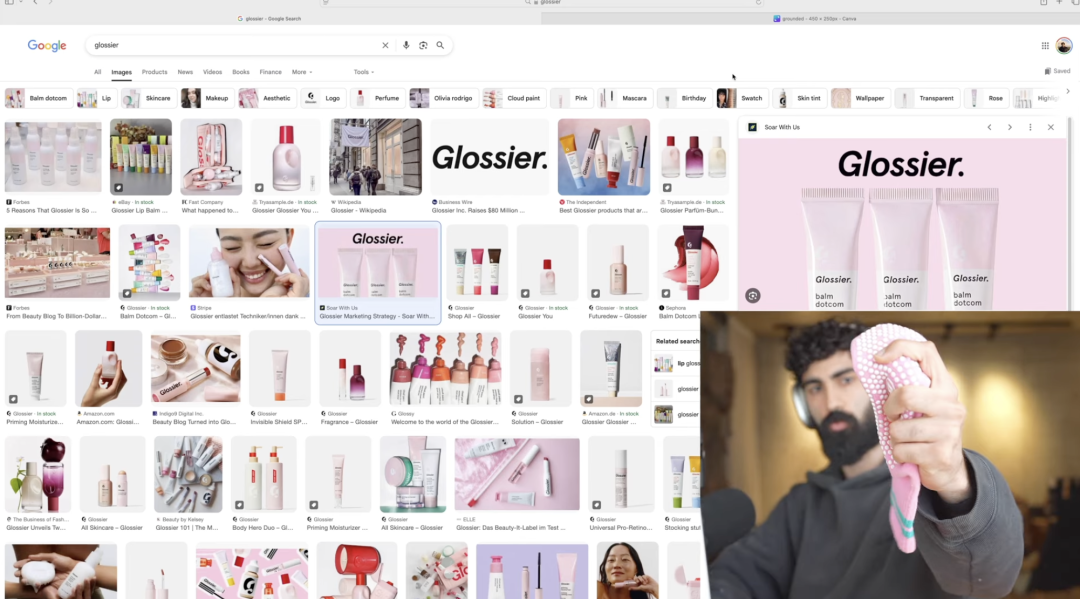Viewport: 1080px width, 599px height.
Task: Open the Google apps grid
Action: 1045,45
